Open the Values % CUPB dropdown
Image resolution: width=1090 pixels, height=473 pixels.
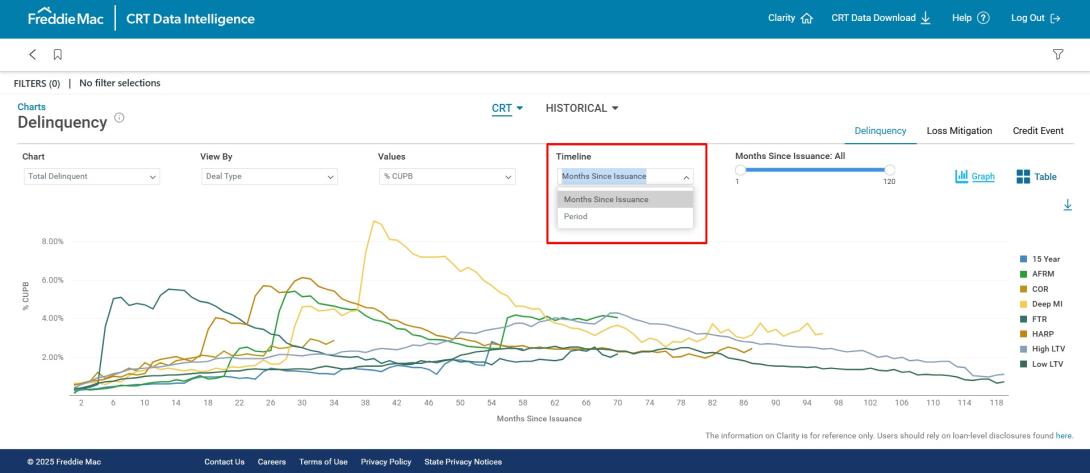pos(446,177)
